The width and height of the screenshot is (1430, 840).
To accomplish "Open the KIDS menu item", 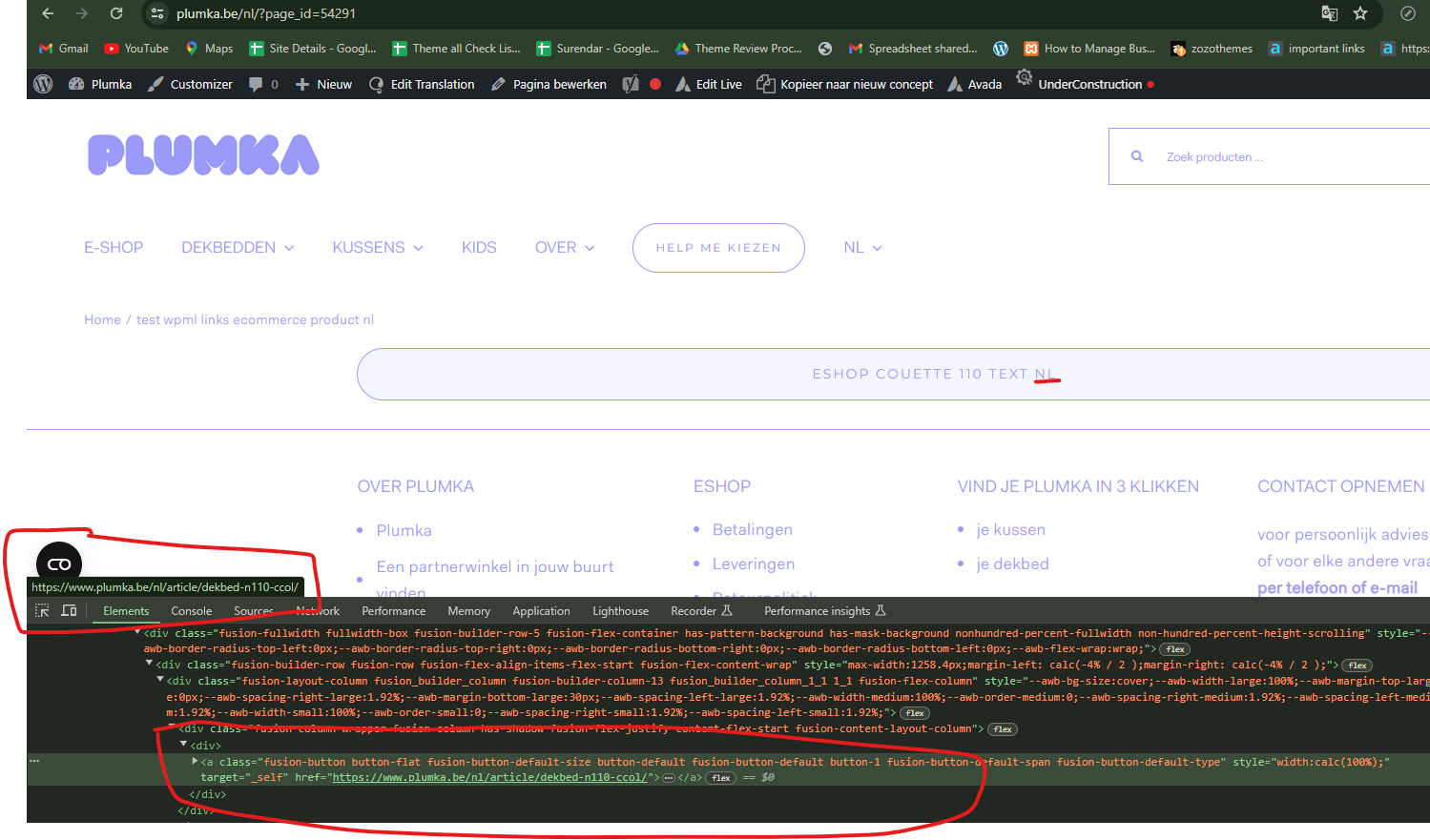I will coord(479,248).
